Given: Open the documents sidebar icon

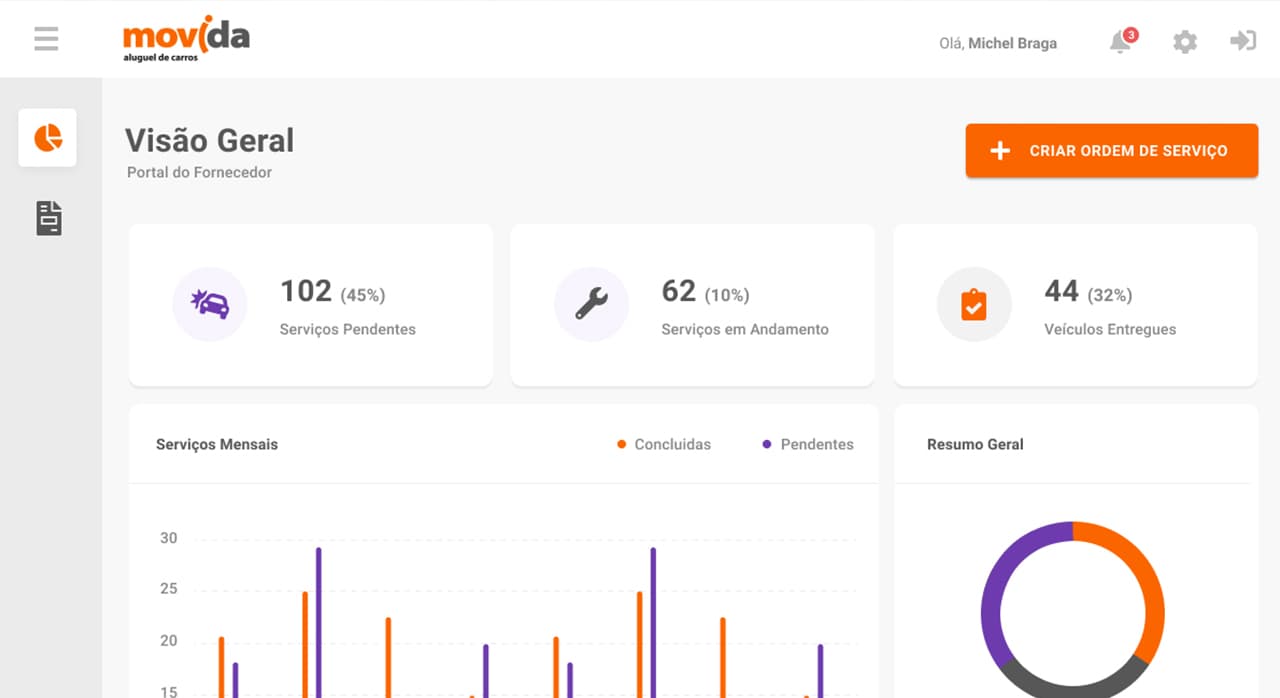Looking at the screenshot, I should 49,218.
